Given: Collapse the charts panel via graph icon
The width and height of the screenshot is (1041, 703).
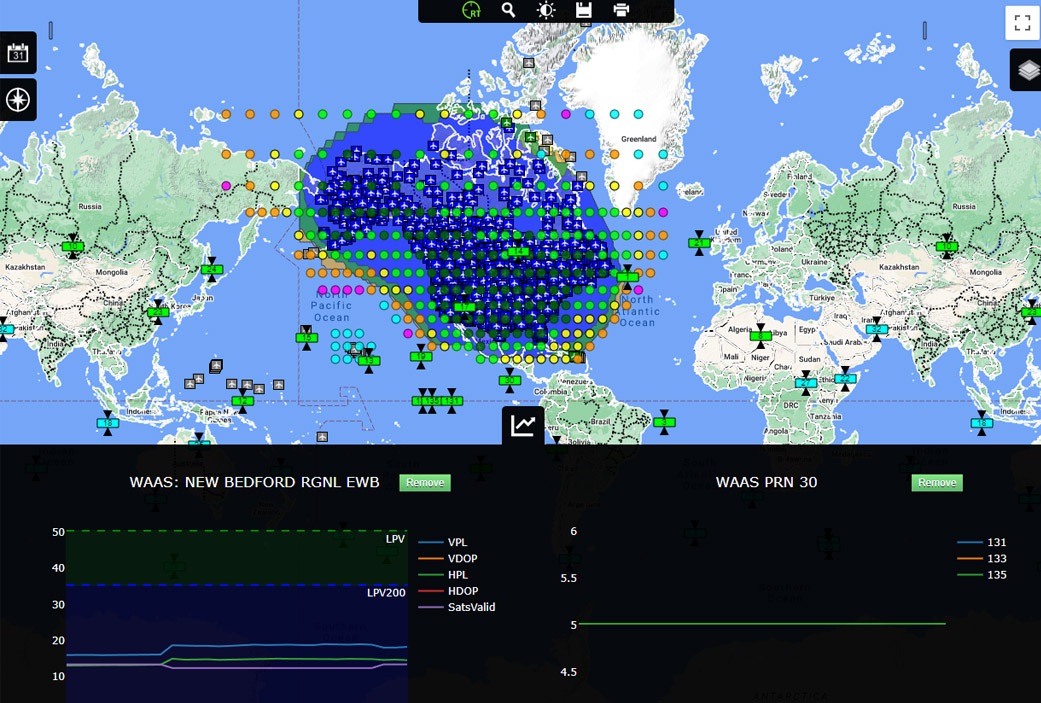Looking at the screenshot, I should click(x=522, y=425).
